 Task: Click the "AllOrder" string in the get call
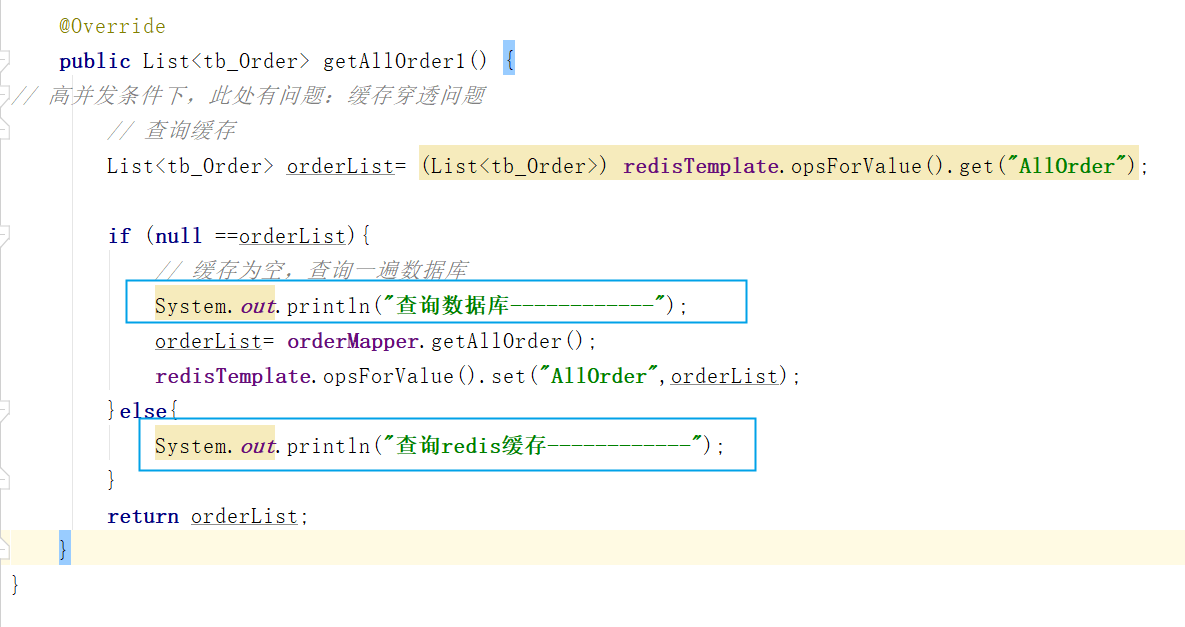click(1066, 166)
